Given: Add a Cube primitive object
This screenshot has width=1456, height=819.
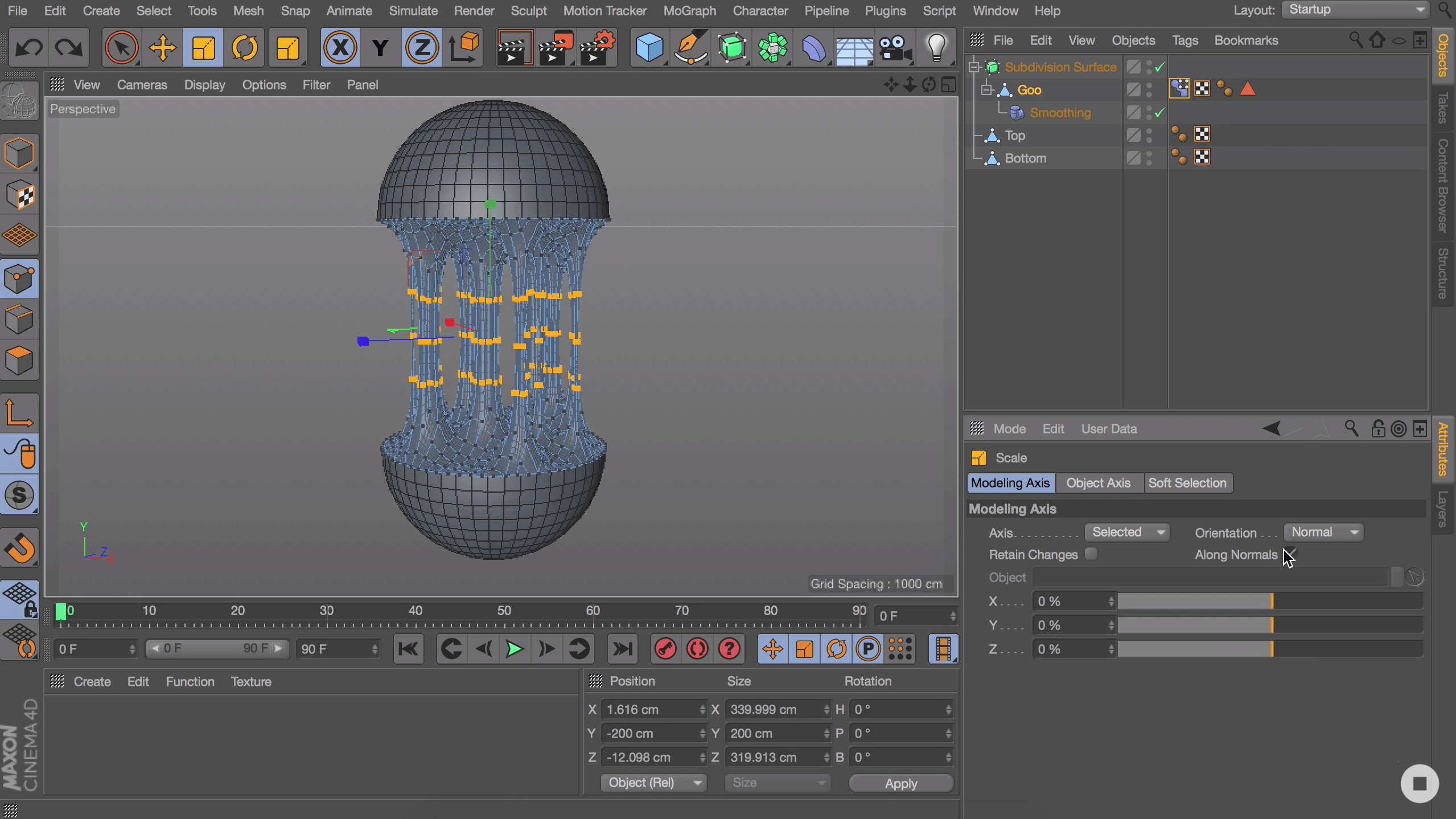Looking at the screenshot, I should tap(649, 48).
